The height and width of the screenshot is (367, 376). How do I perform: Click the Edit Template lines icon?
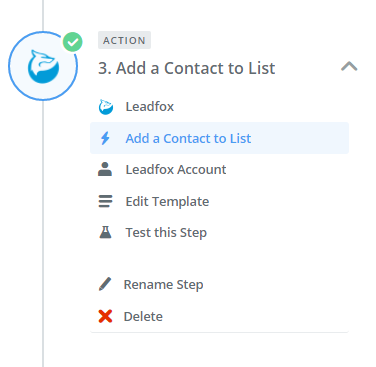click(x=105, y=201)
